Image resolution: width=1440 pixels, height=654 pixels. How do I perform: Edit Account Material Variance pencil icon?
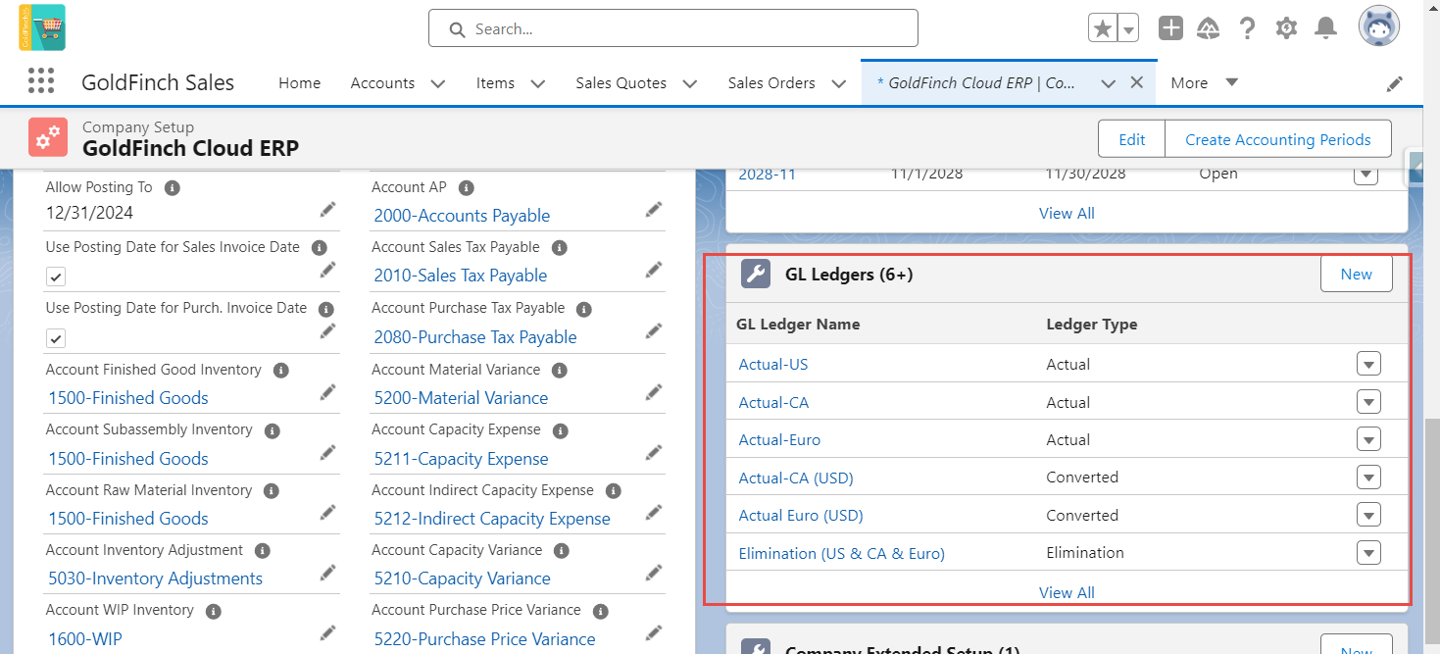coord(654,392)
